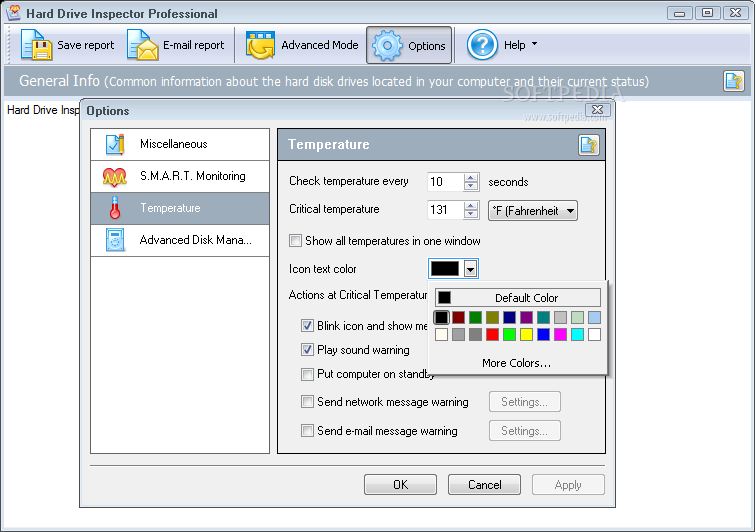This screenshot has height=532, width=755.
Task: Pick the olive color swatch
Action: [x=493, y=317]
